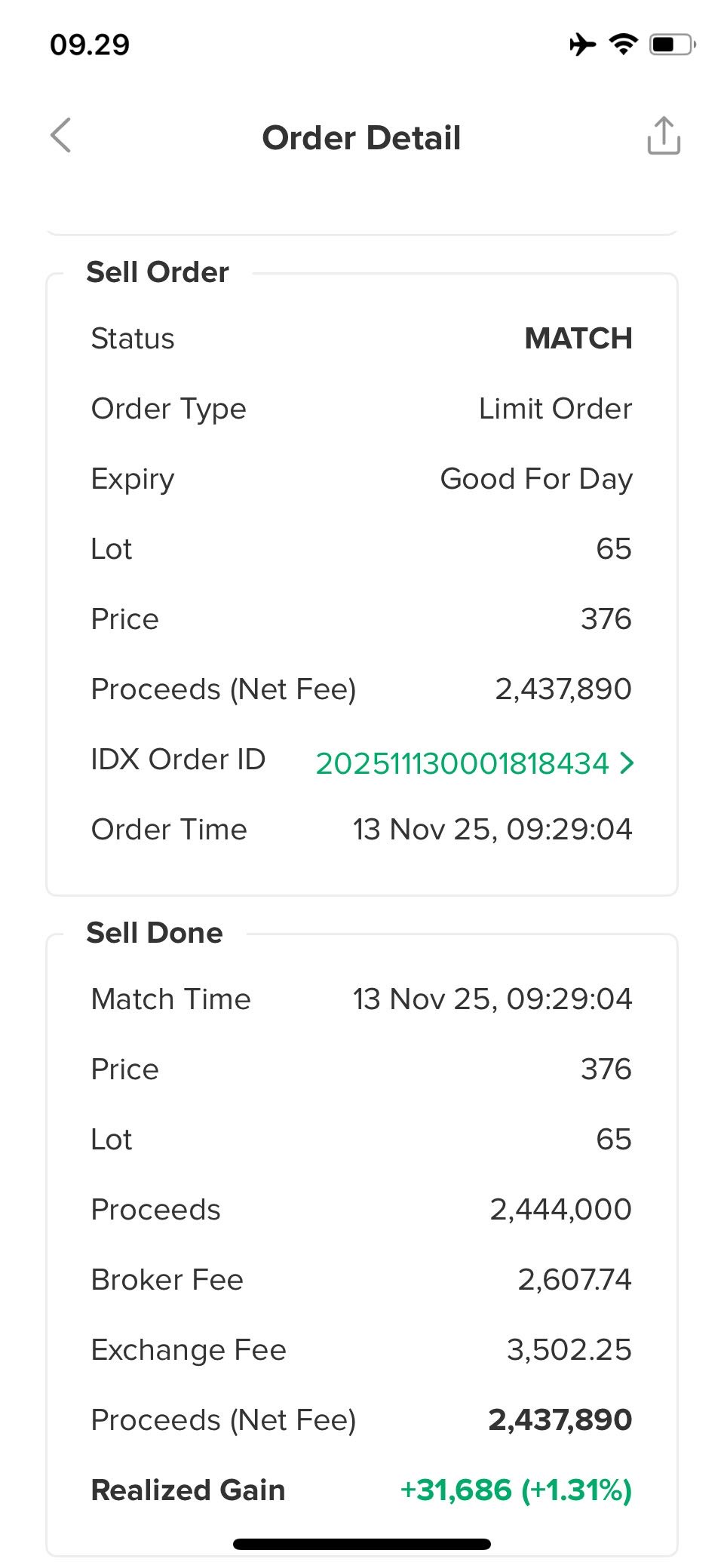Tap the bold Proceeds (Net Fee) 2,437,890 total
This screenshot has height=1568, width=724.
pyautogui.click(x=560, y=1420)
